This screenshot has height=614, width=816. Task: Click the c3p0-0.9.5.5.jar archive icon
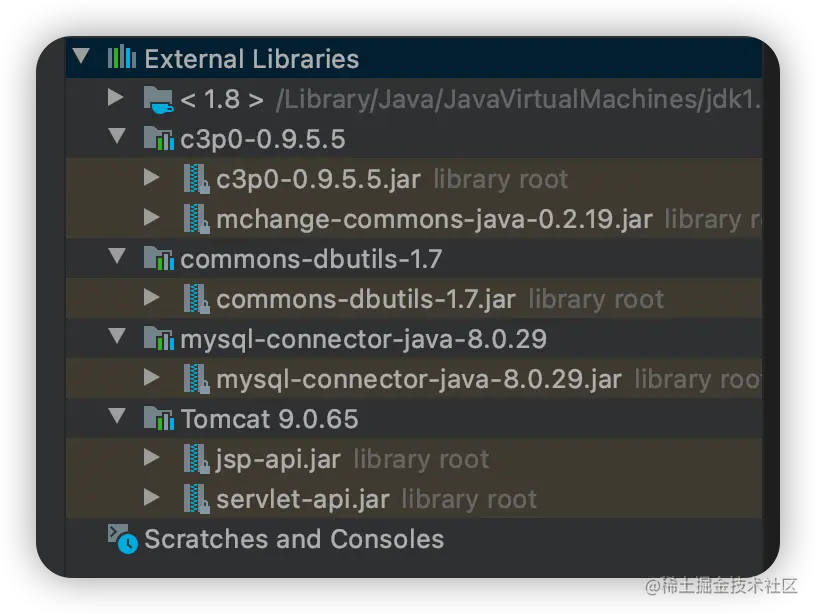tap(196, 179)
